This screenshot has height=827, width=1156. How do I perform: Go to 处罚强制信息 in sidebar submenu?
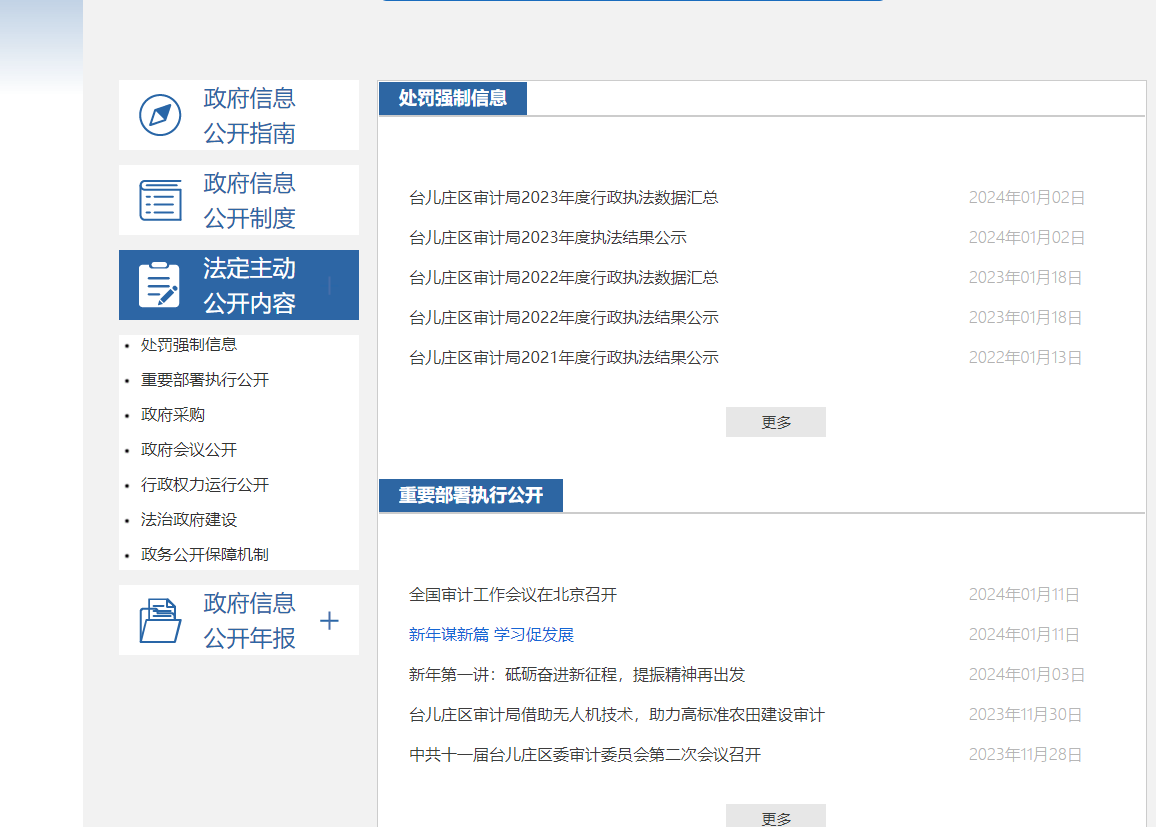(x=189, y=344)
